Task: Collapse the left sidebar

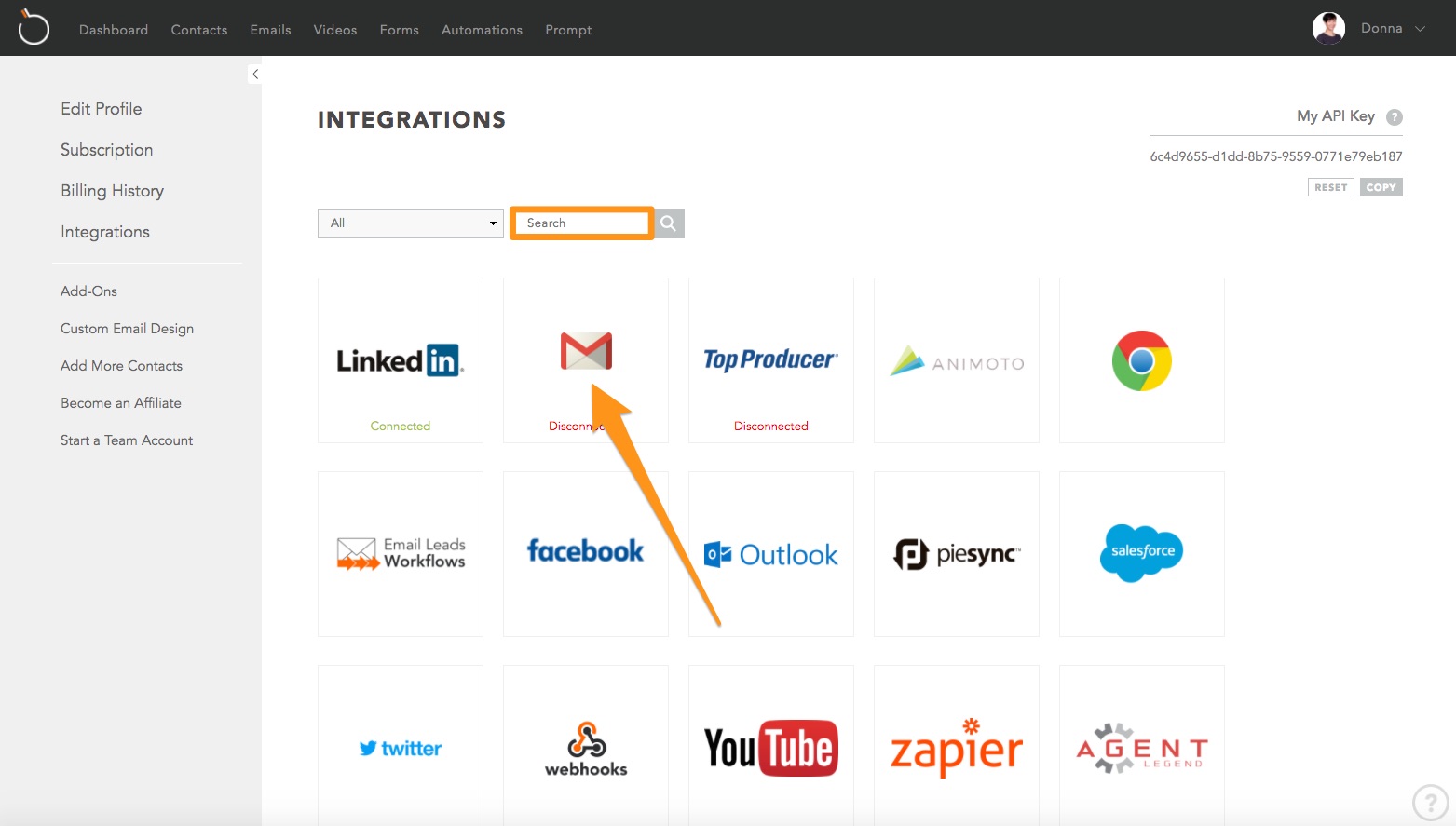Action: pyautogui.click(x=254, y=74)
